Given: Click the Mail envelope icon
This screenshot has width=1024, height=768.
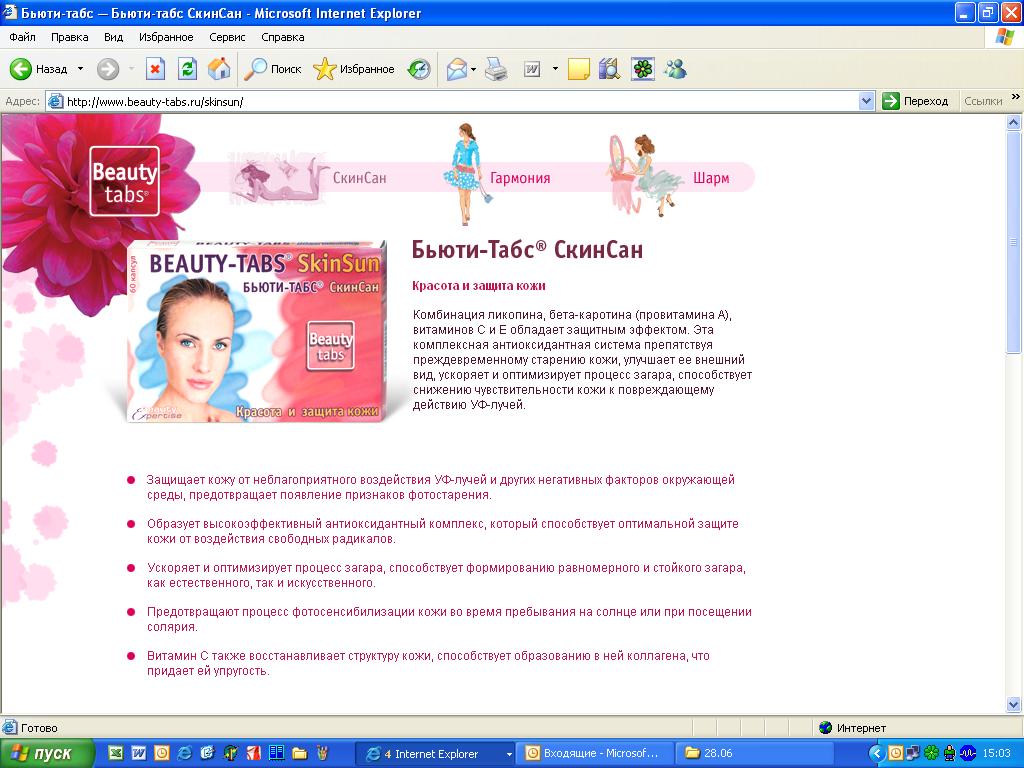Looking at the screenshot, I should coord(456,69).
